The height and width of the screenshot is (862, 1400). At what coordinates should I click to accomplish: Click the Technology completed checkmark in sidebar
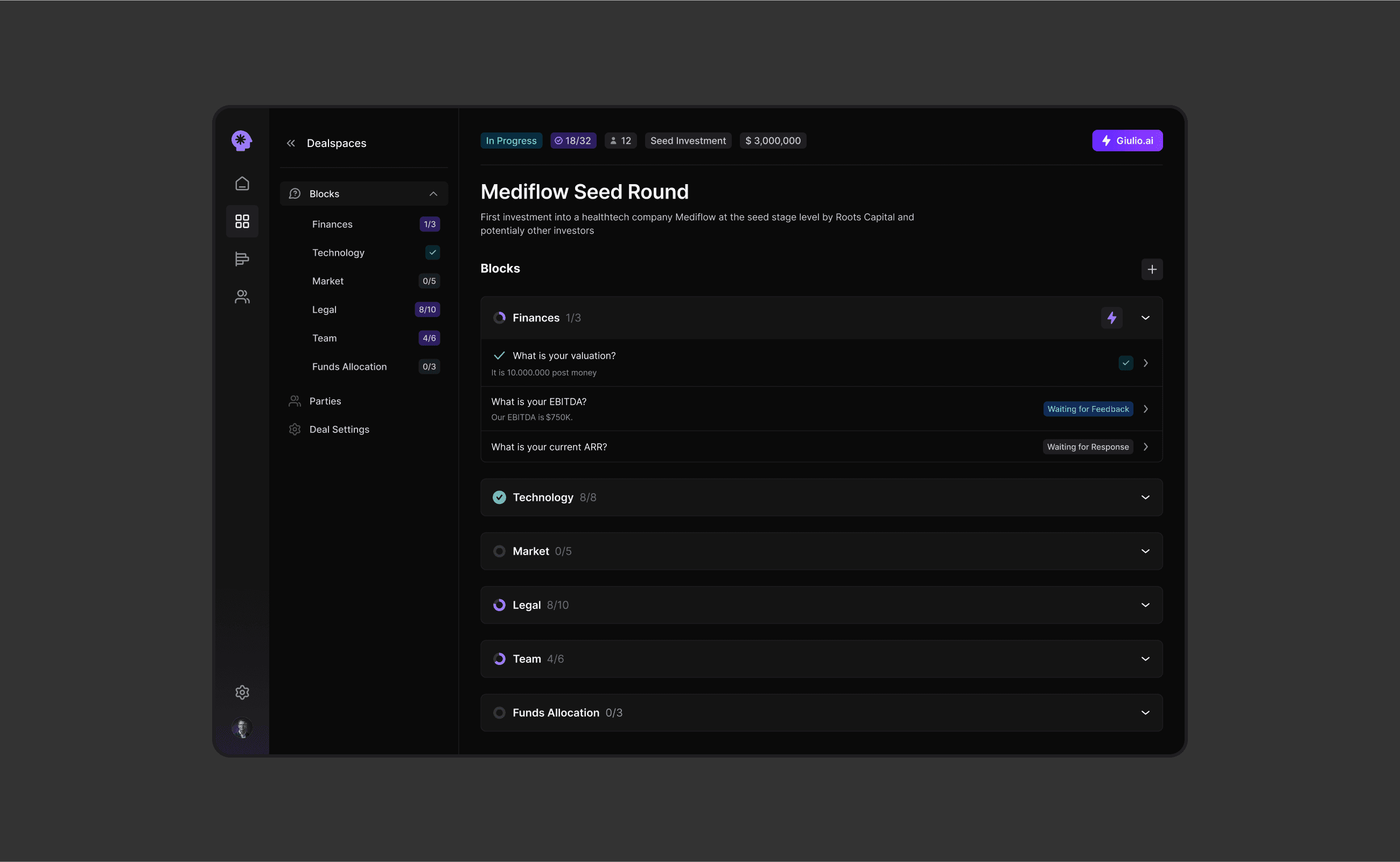(x=432, y=253)
